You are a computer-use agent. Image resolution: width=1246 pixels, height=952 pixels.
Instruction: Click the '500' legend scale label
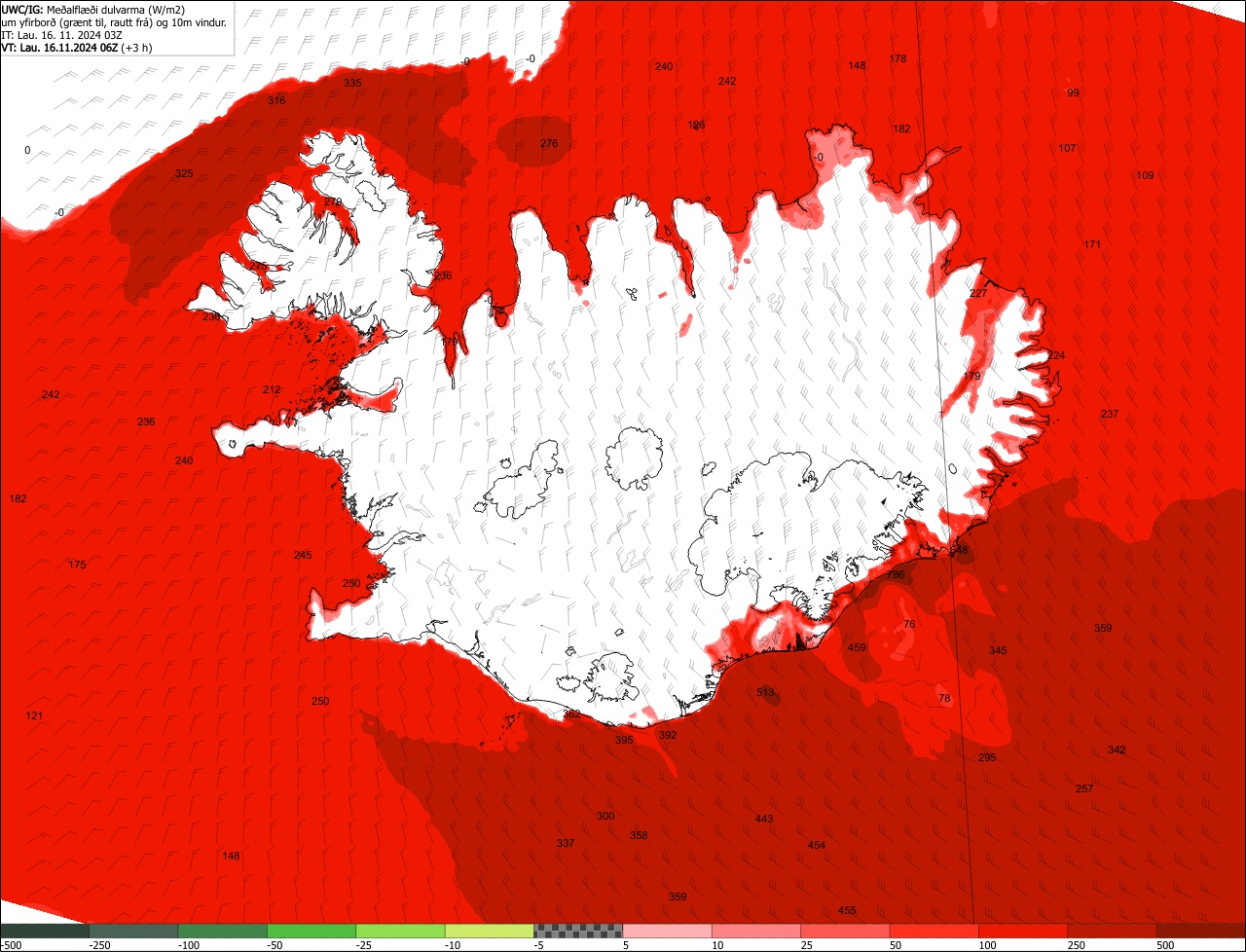coord(1165,945)
